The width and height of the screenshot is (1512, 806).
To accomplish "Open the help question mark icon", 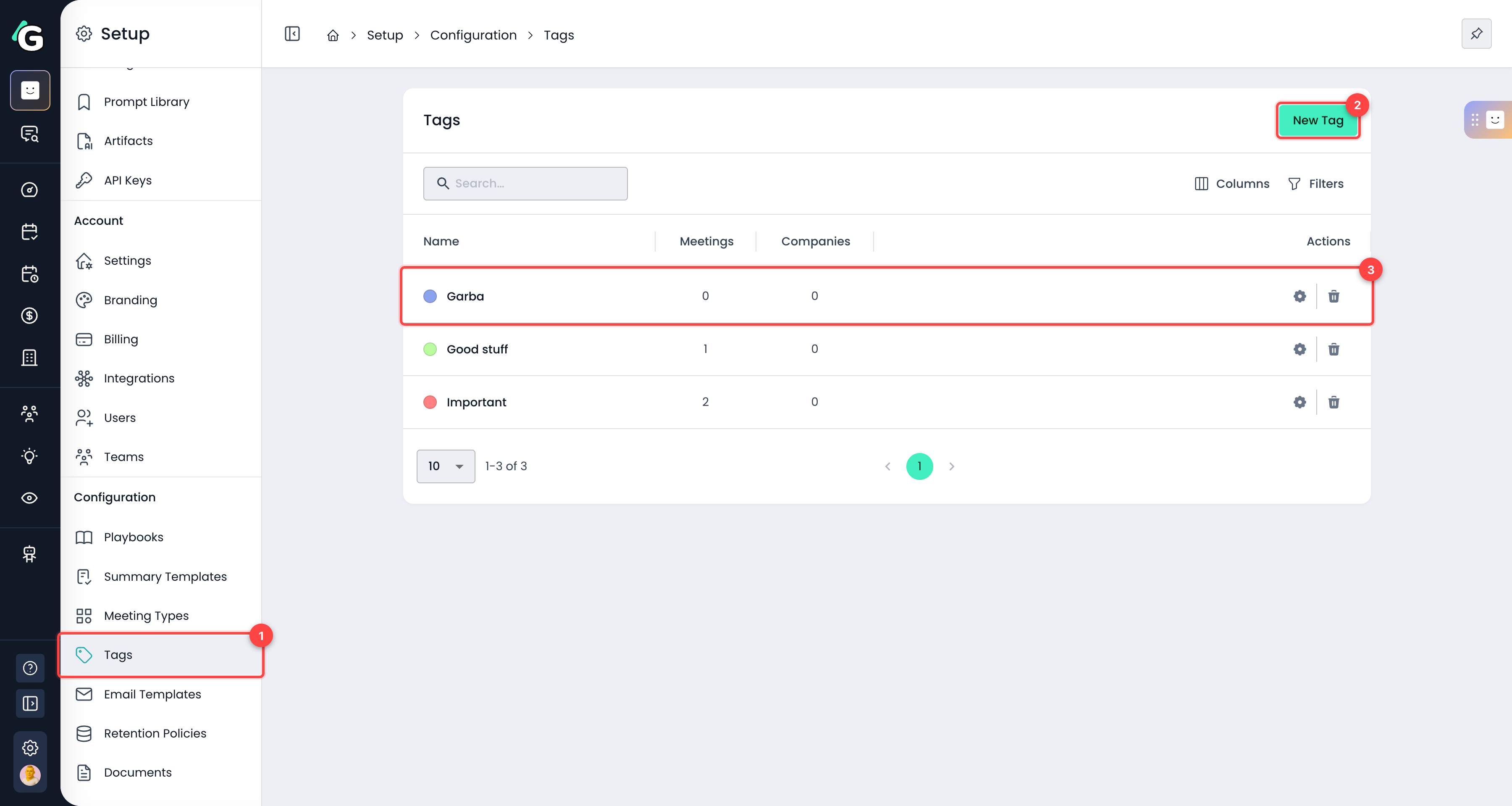I will point(30,668).
